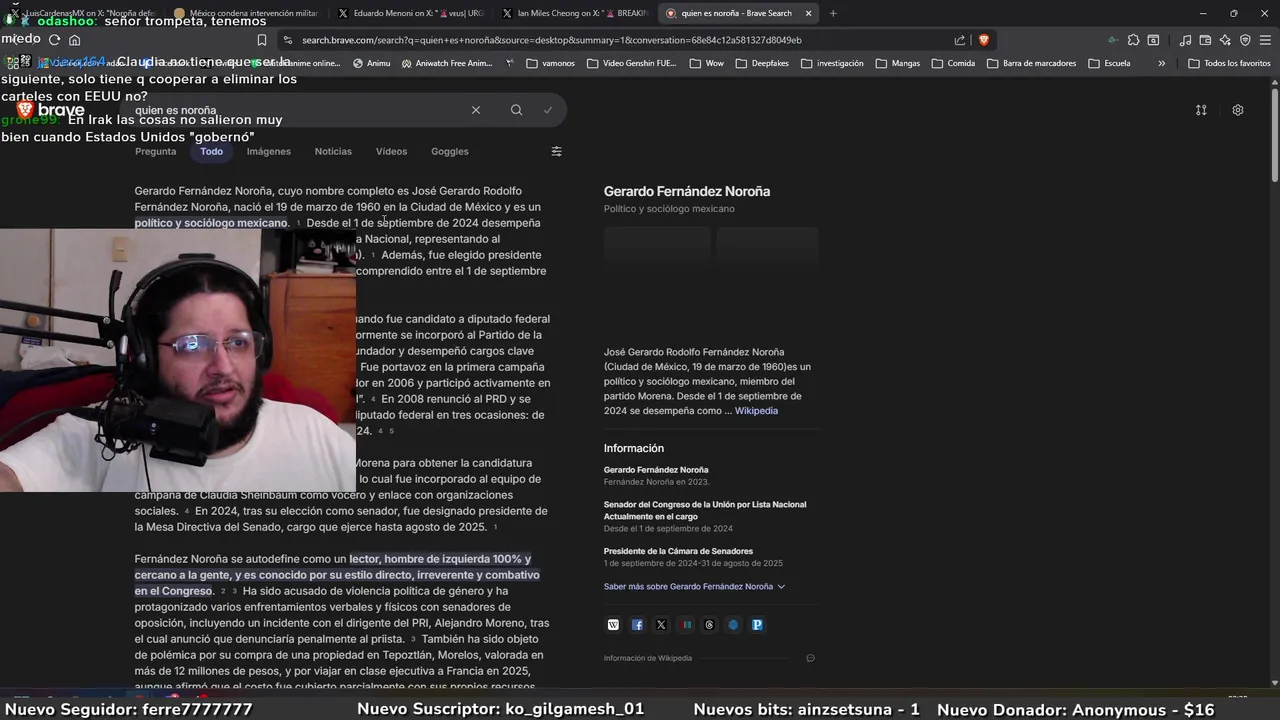Open the Escuela bookmarks folder
1280x720 pixels.
coord(1109,63)
